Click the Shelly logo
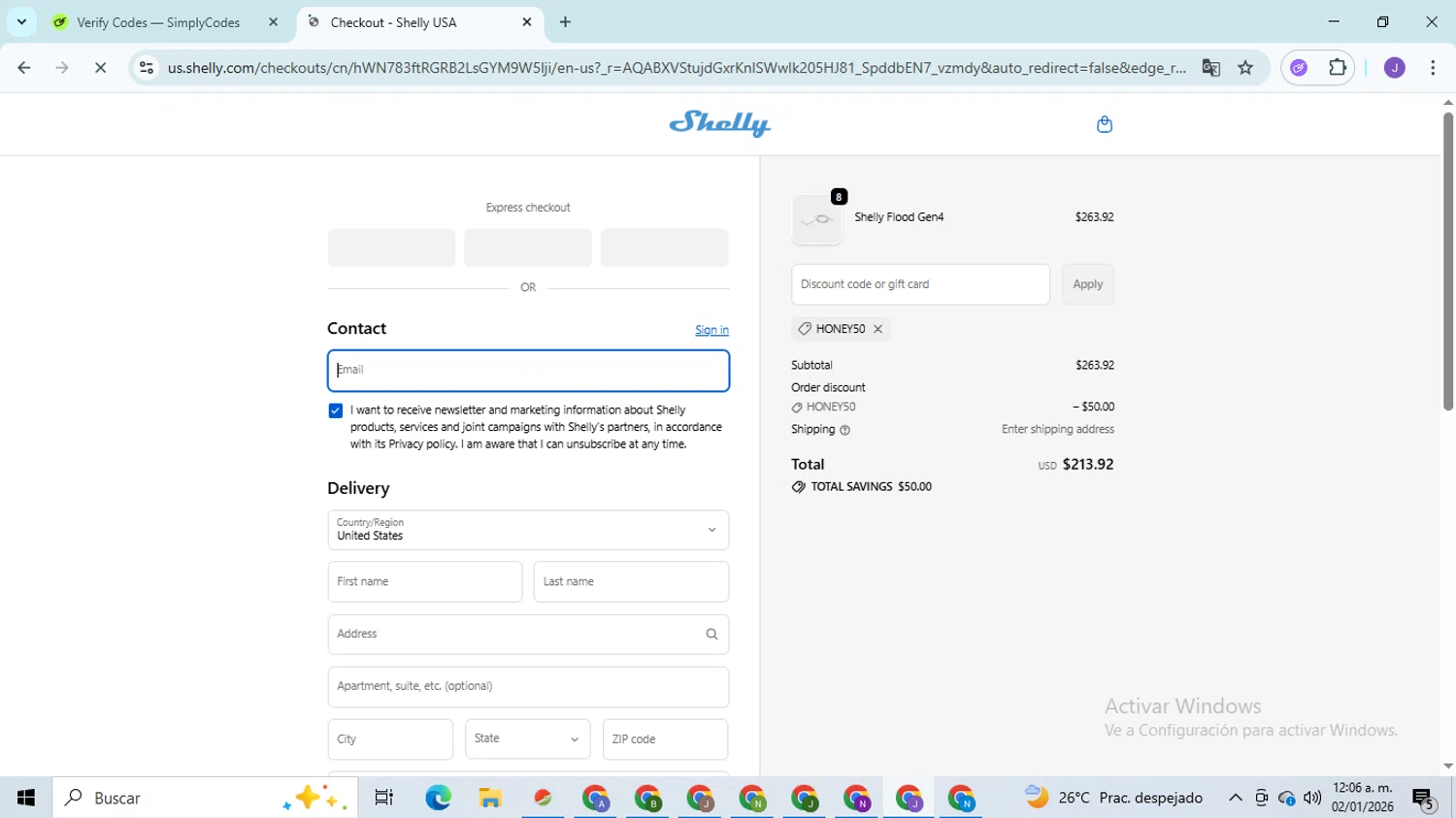Image resolution: width=1456 pixels, height=818 pixels. (719, 123)
